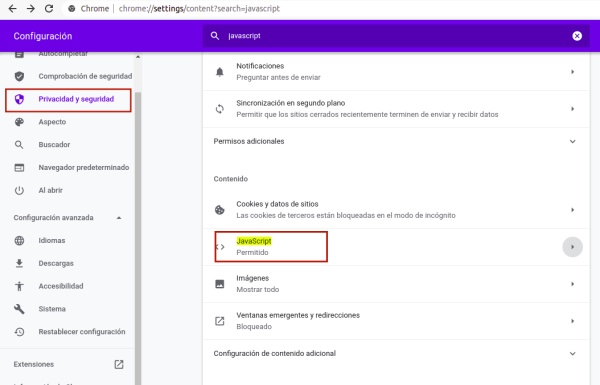
Task: Click the address bar URL text
Action: (x=199, y=8)
